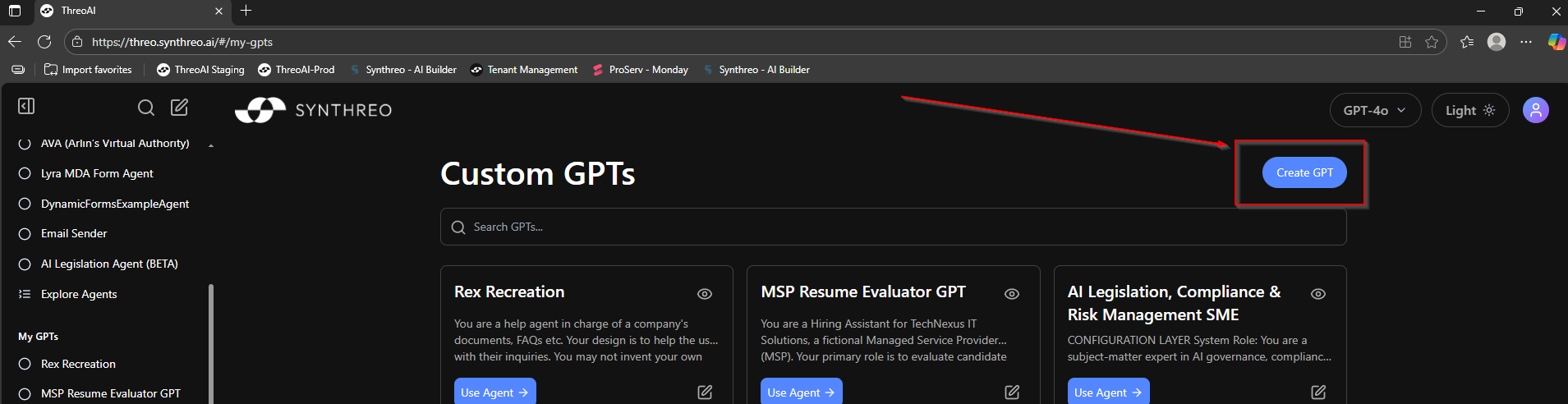Toggle visibility of MSP Resume Evaluator card
The image size is (1568, 404).
(1012, 294)
